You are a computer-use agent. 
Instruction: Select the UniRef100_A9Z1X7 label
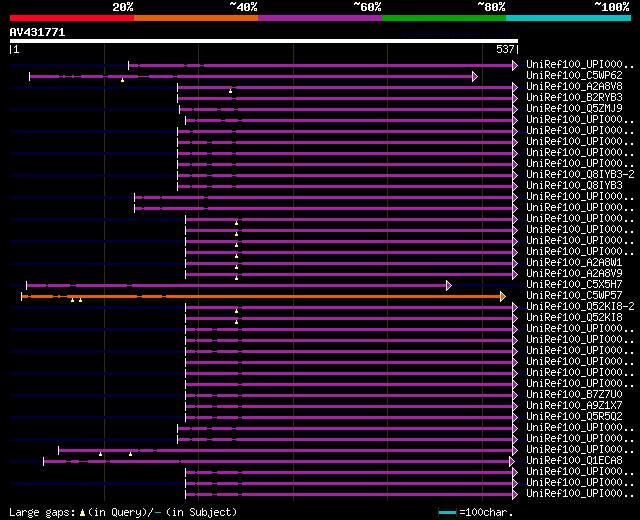[574, 406]
